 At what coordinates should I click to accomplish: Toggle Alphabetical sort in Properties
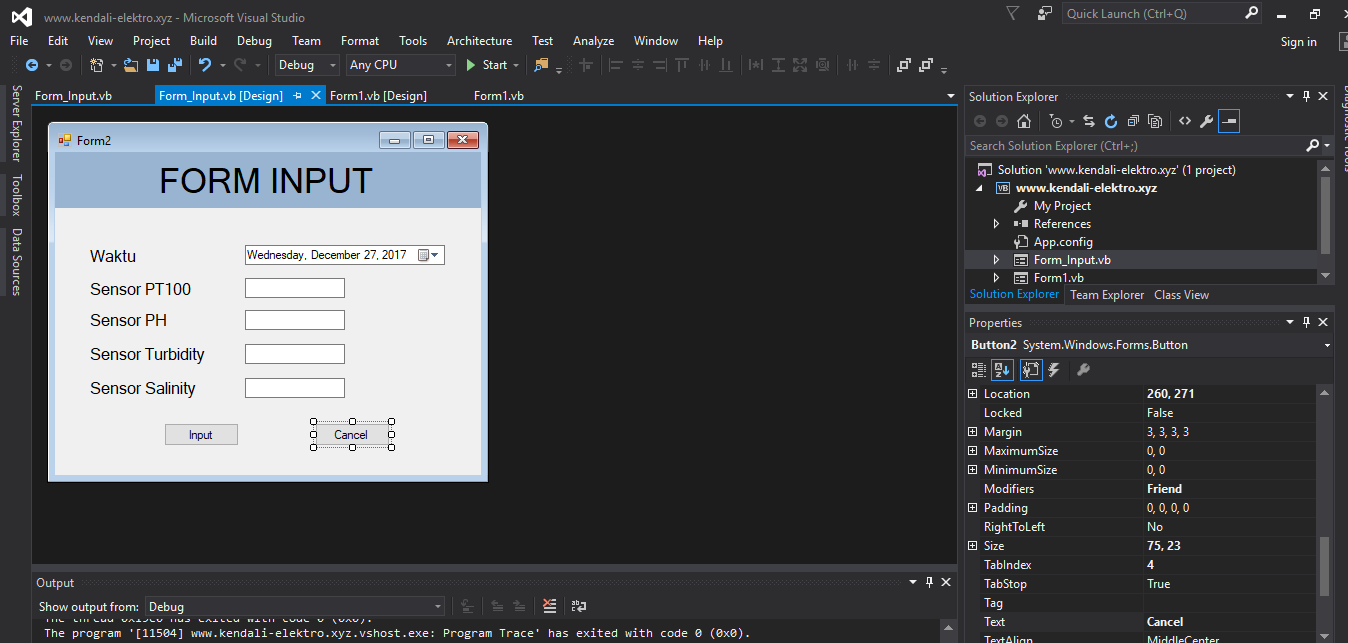click(x=1002, y=370)
